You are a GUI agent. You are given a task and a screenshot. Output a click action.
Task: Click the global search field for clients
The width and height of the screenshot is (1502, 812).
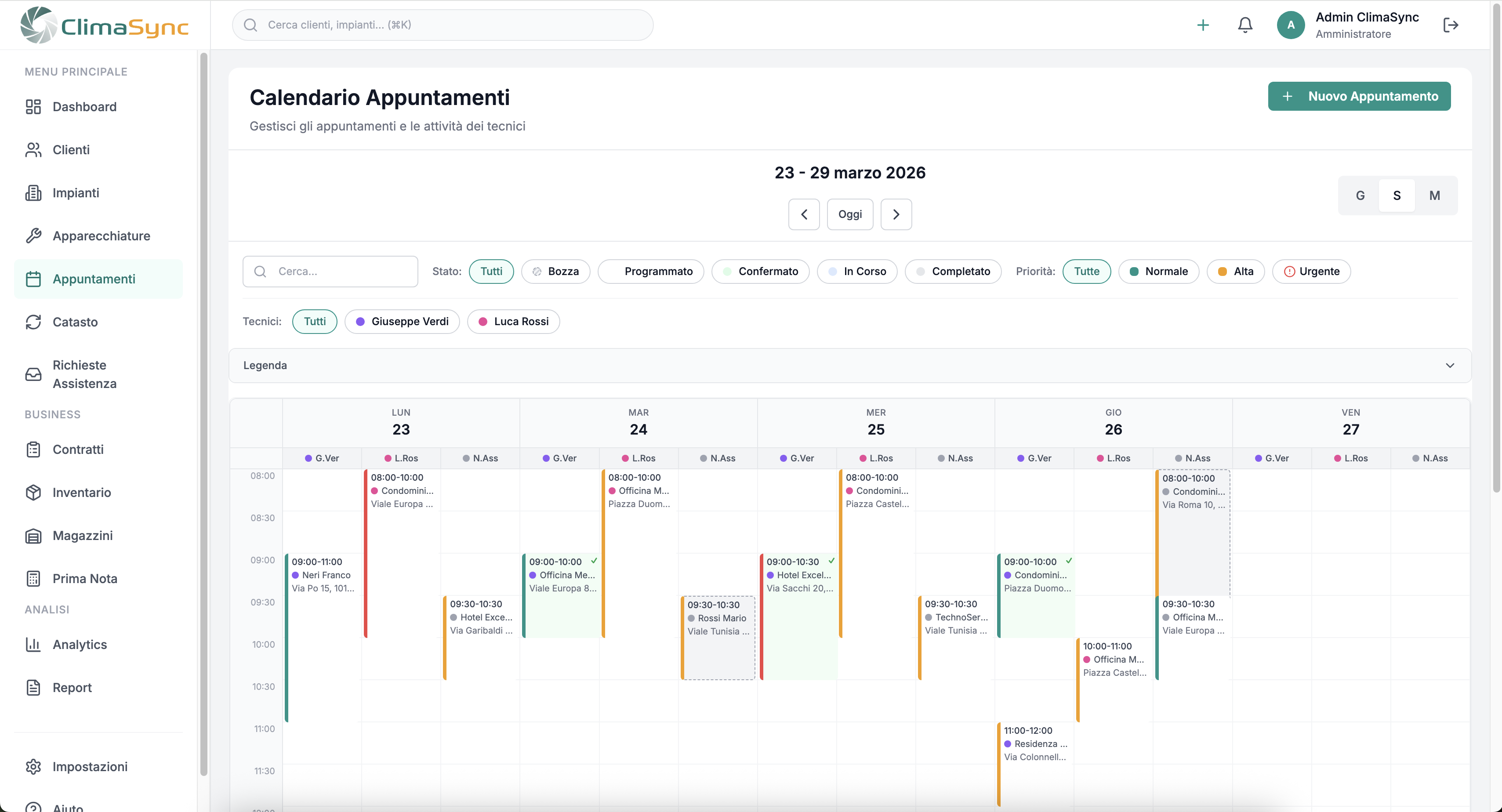443,25
